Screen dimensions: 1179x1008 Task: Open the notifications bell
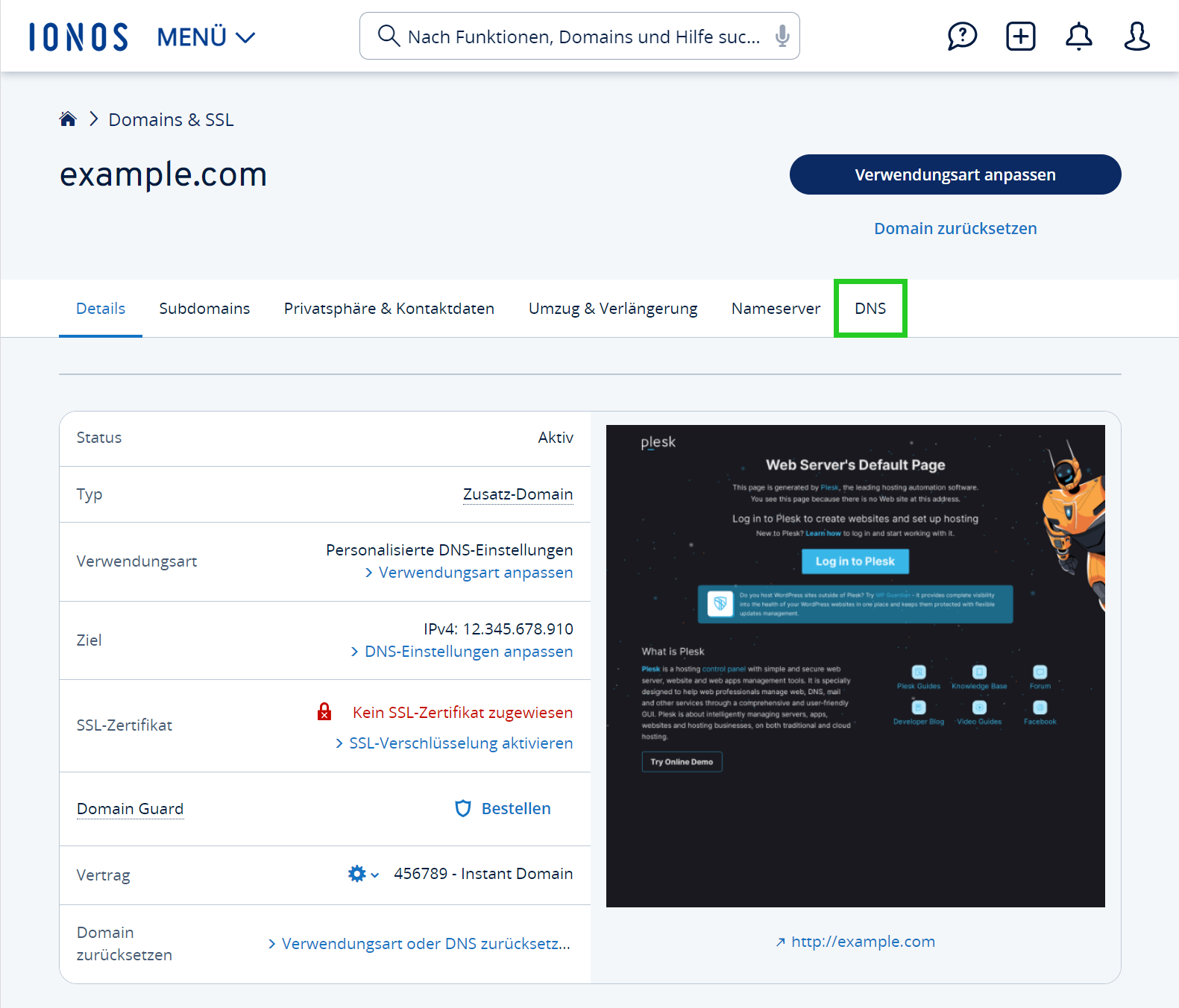1078,36
